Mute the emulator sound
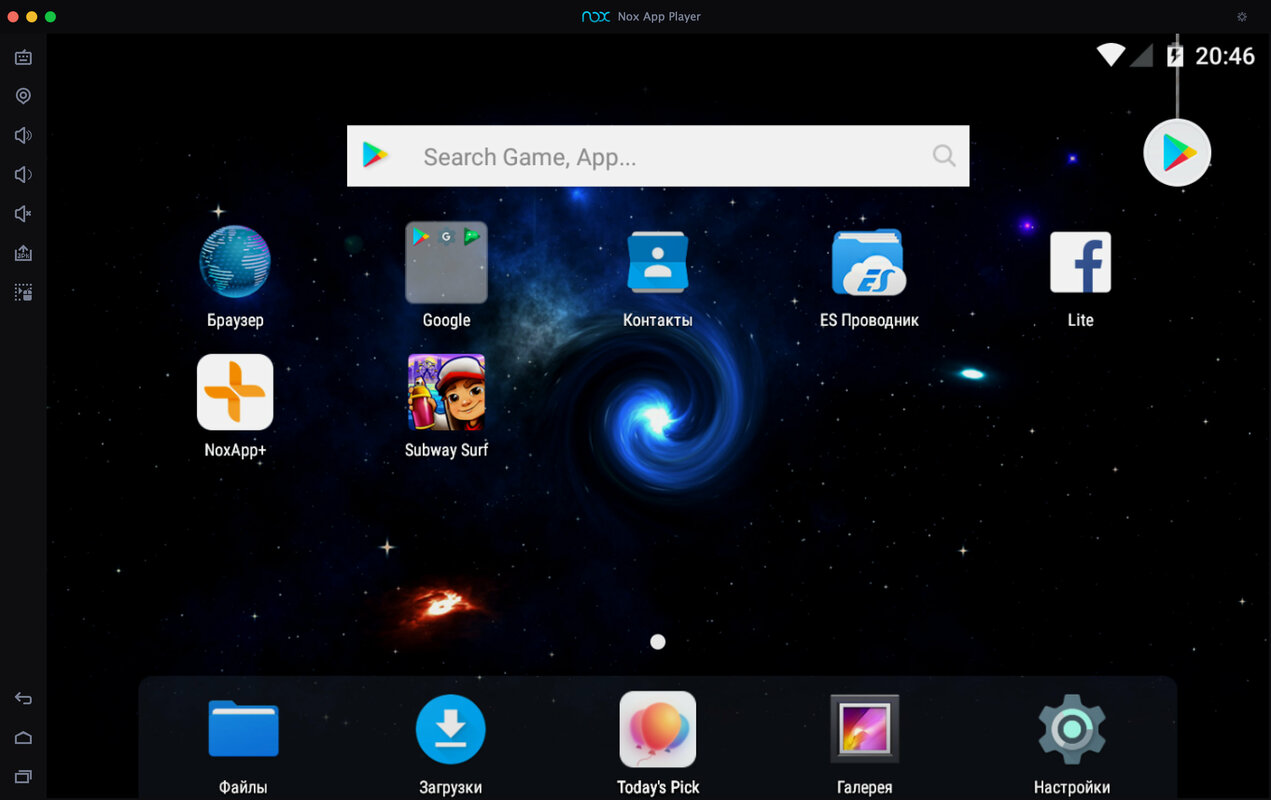Screen dimensions: 1271x800 (23, 214)
